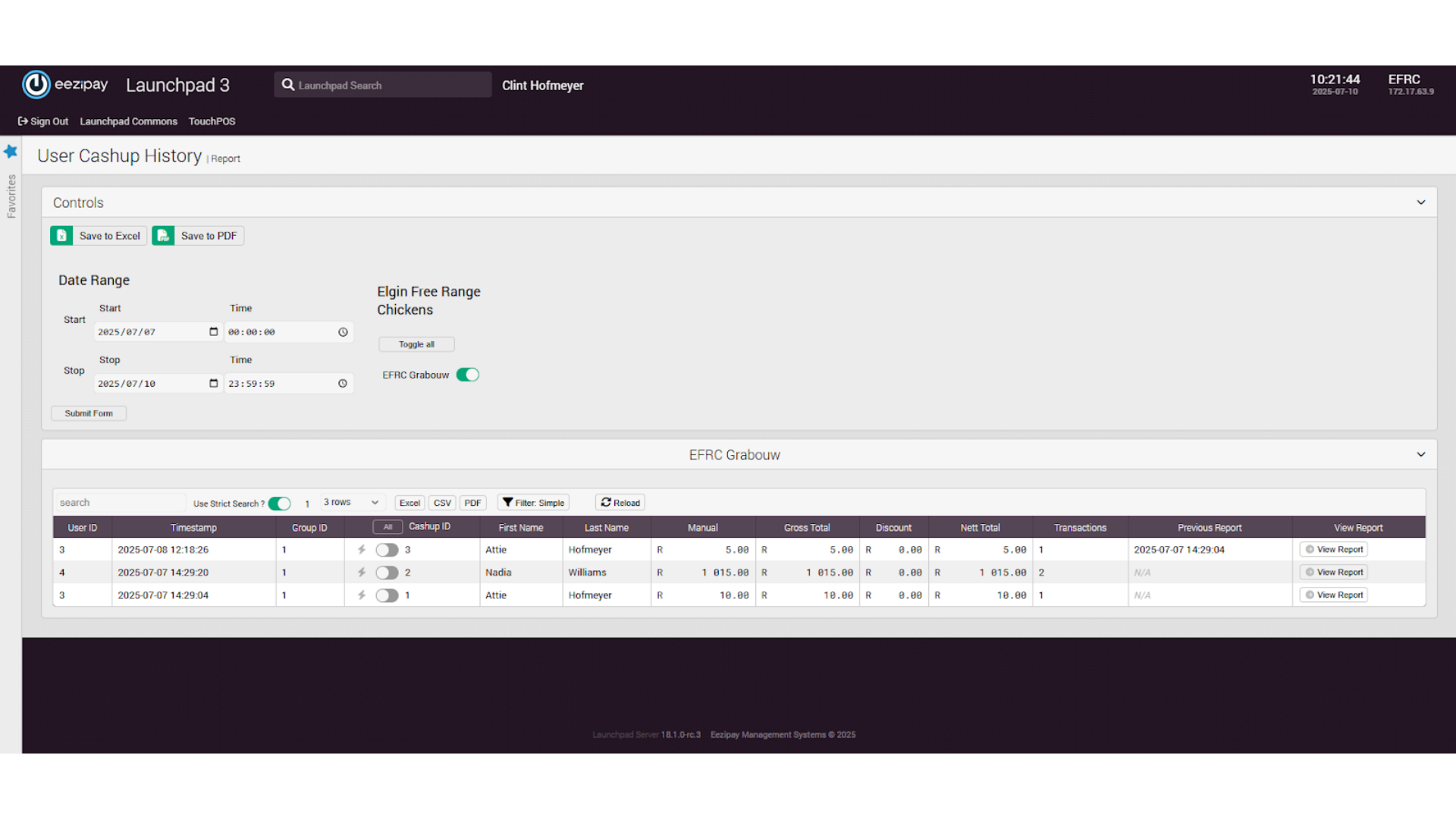Open TouchPOS menu

[212, 121]
